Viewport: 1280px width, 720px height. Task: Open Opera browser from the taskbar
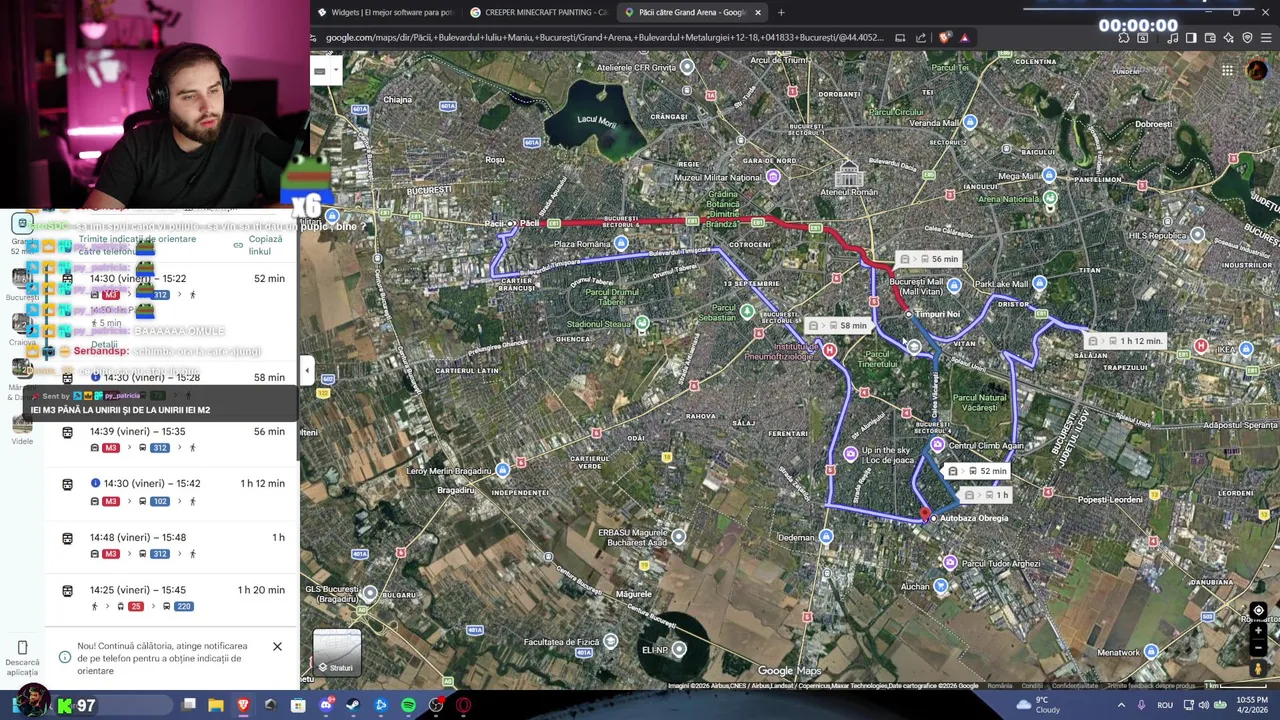(463, 705)
